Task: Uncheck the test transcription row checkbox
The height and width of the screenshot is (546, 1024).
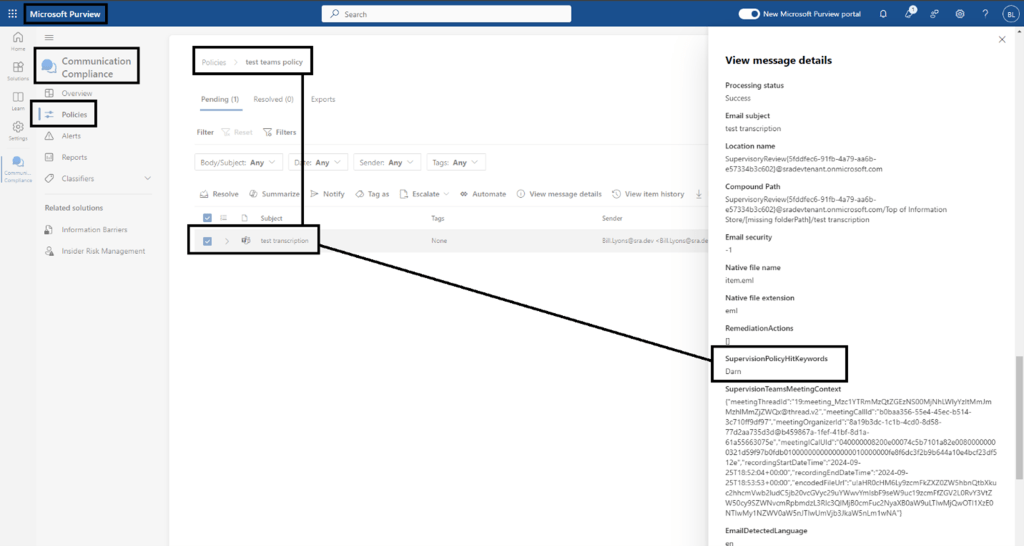Action: (207, 241)
